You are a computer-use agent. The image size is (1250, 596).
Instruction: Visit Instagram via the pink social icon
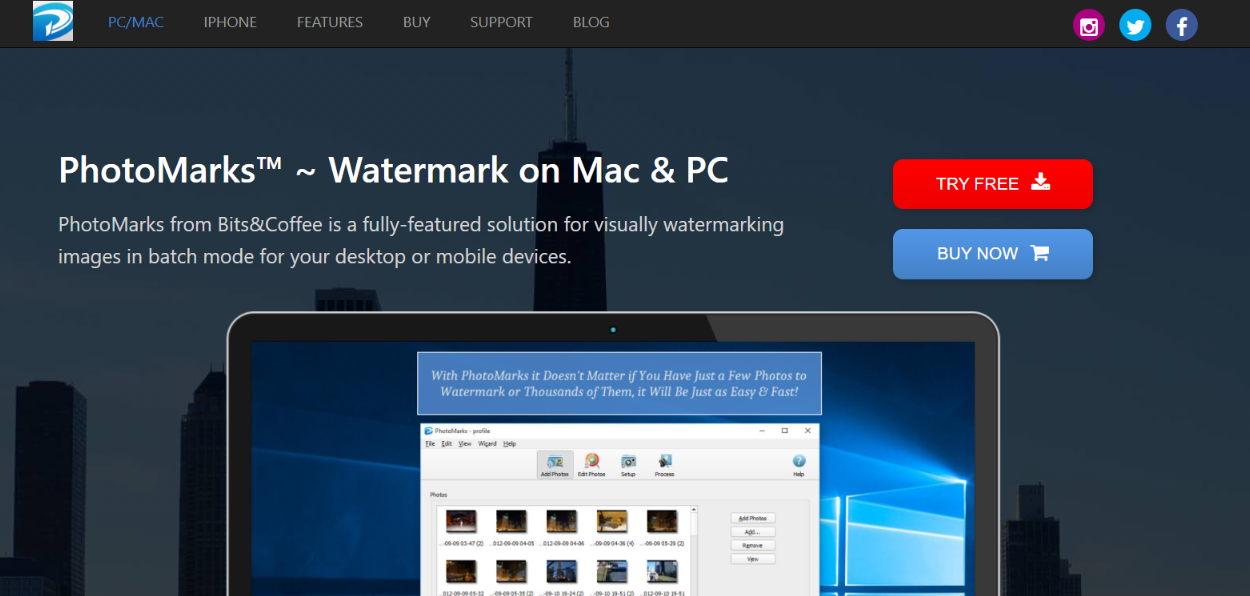tap(1088, 25)
